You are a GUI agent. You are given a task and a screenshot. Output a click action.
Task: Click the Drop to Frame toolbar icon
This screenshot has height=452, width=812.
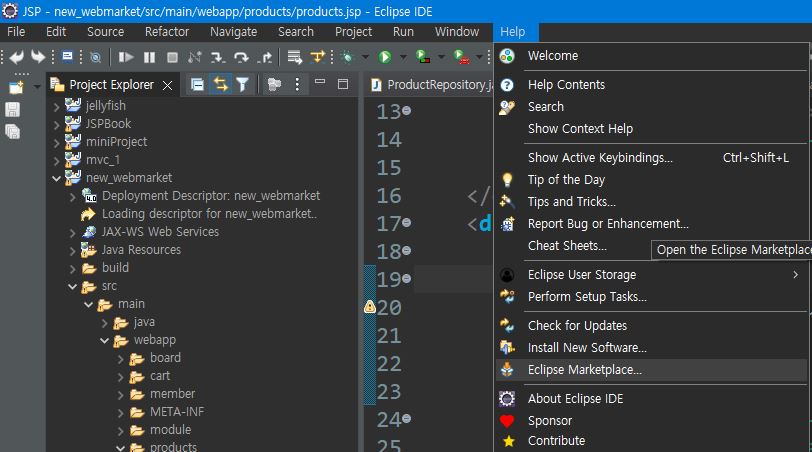click(295, 57)
